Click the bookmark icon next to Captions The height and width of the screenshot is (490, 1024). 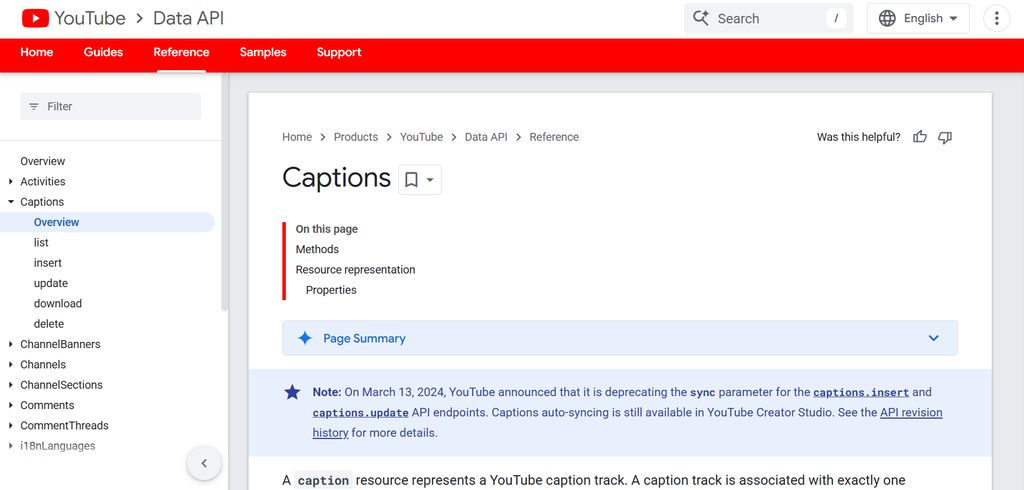coord(411,180)
